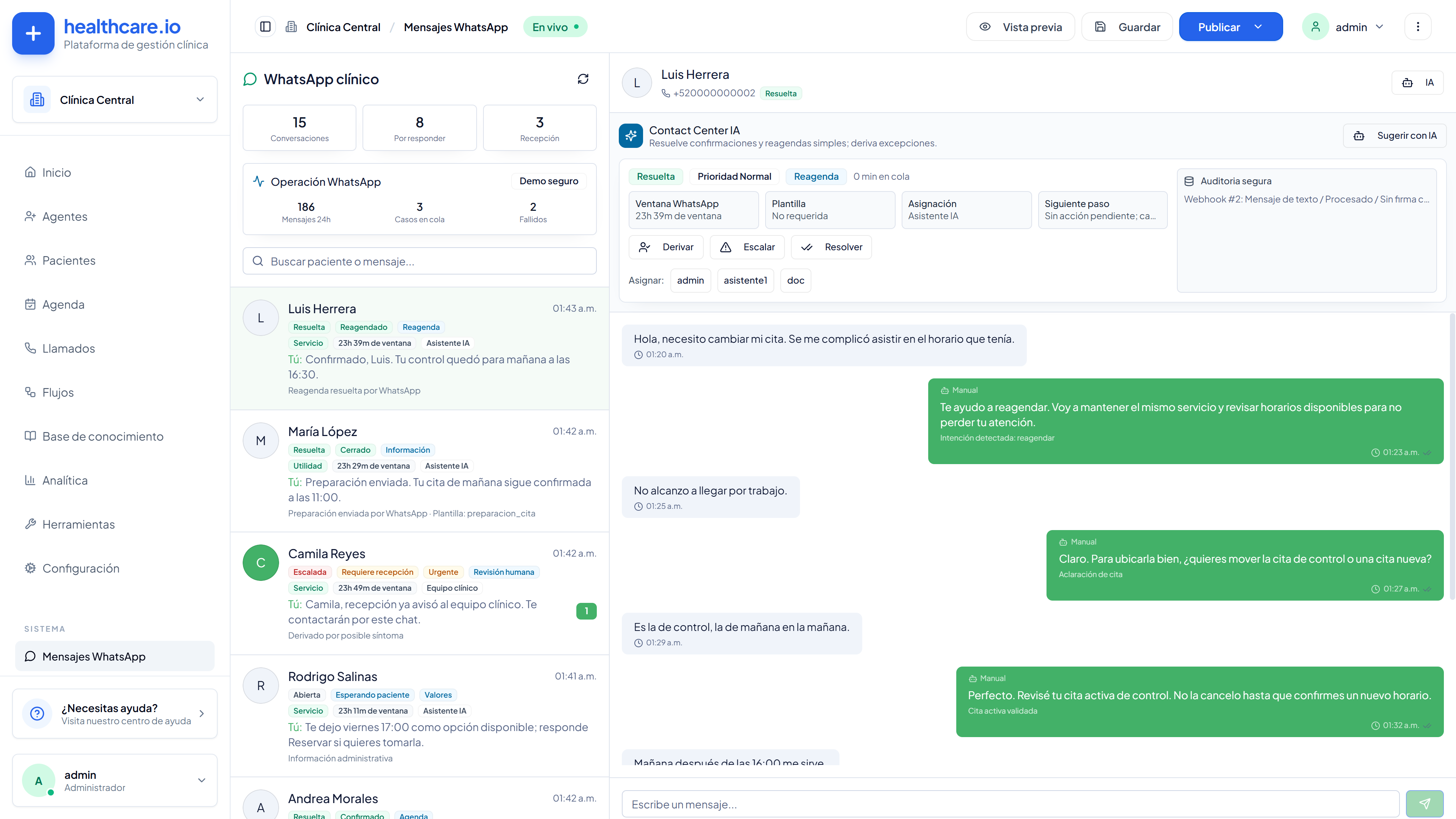
Task: Click María López M avatar
Action: pos(260,440)
